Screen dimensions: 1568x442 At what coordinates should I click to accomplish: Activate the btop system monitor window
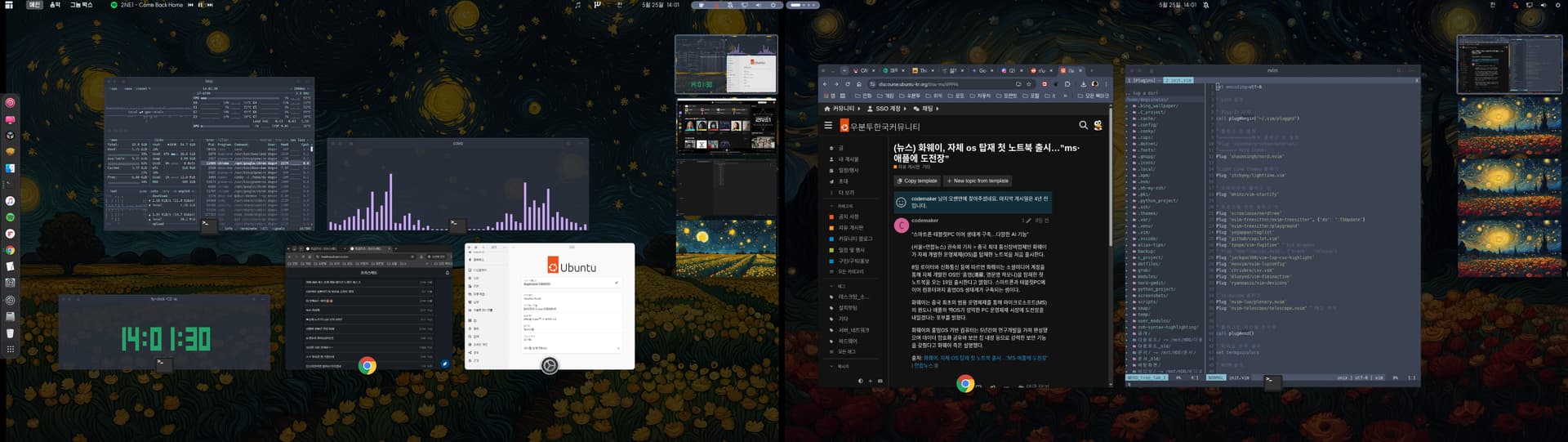click(x=209, y=154)
